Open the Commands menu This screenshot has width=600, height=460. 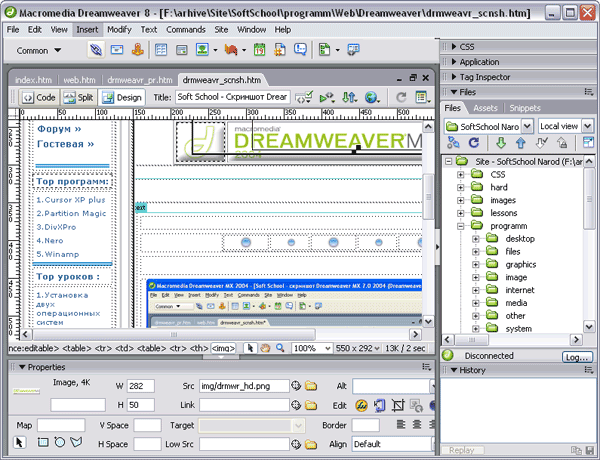coord(186,29)
